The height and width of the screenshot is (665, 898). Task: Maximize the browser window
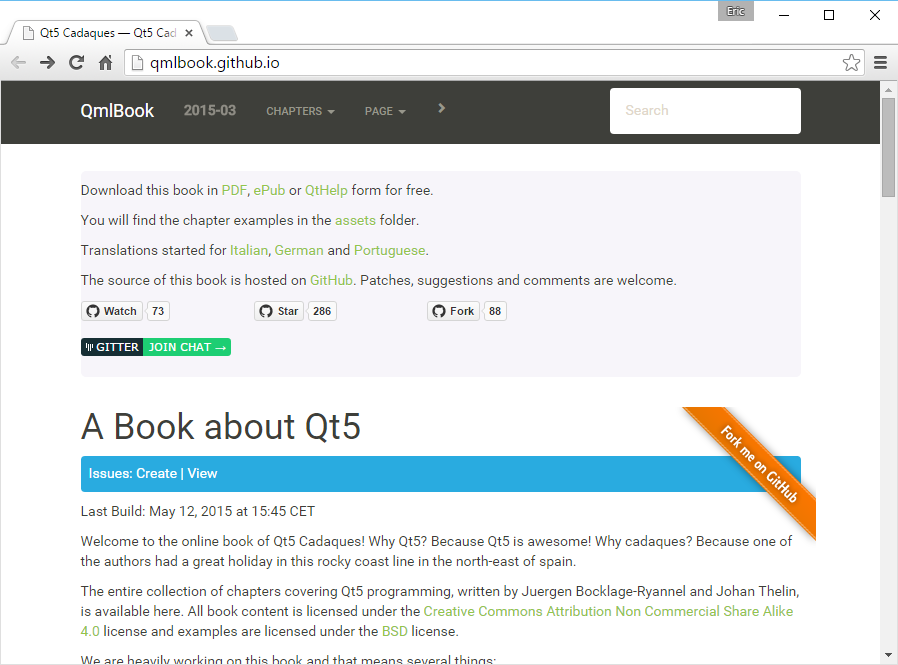(829, 15)
